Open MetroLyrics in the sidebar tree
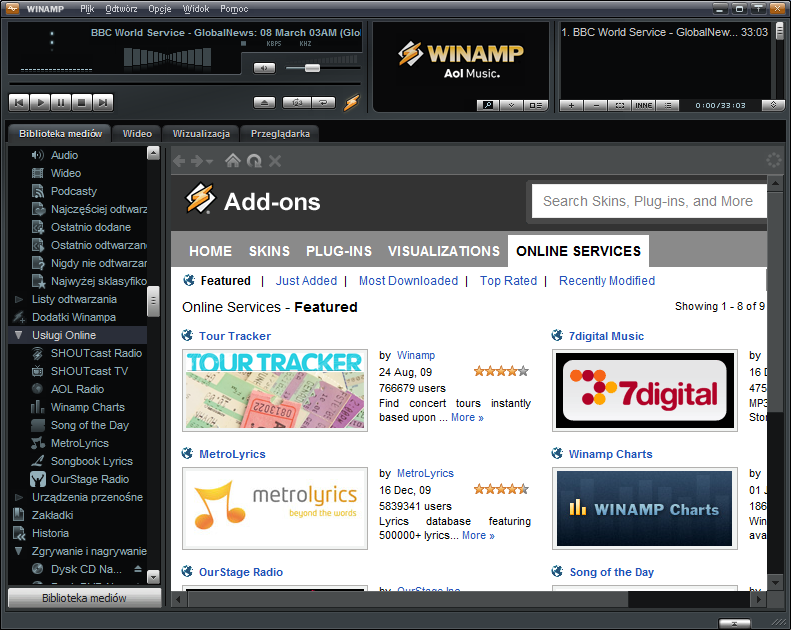Viewport: 791px width, 630px height. pos(80,443)
